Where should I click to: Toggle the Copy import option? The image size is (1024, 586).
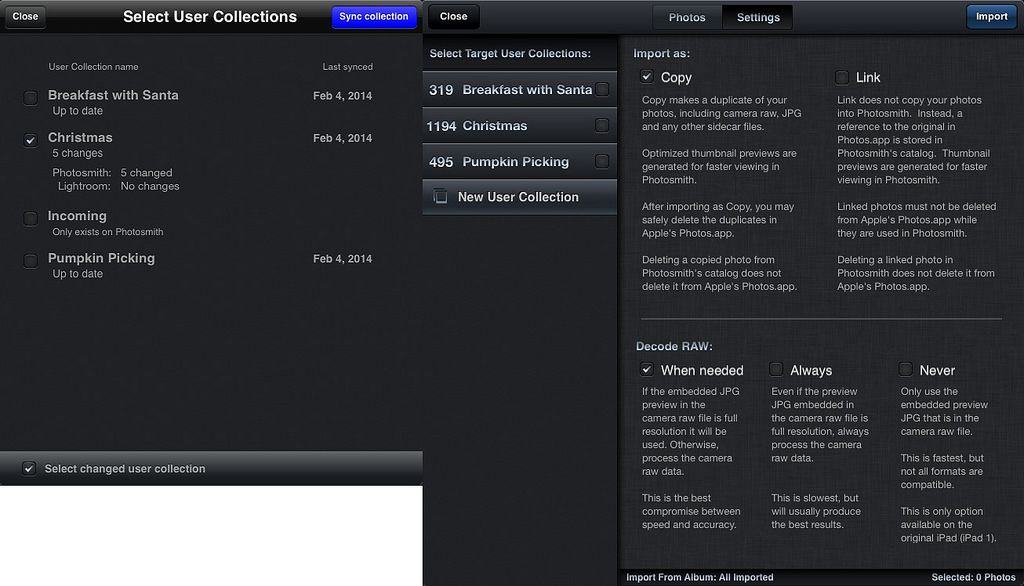click(x=647, y=77)
